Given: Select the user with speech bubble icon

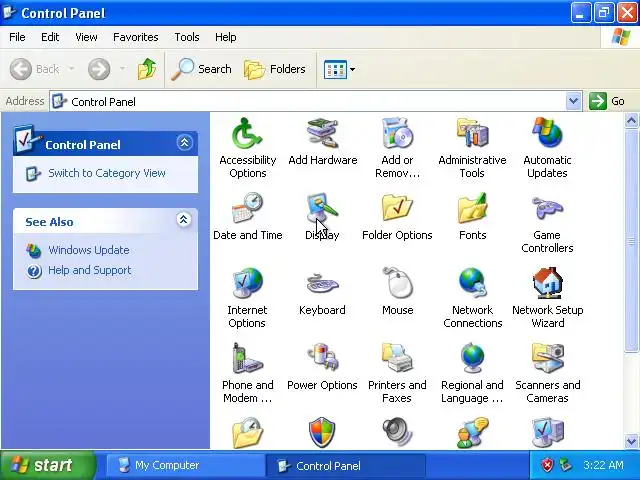Looking at the screenshot, I should [x=472, y=433].
